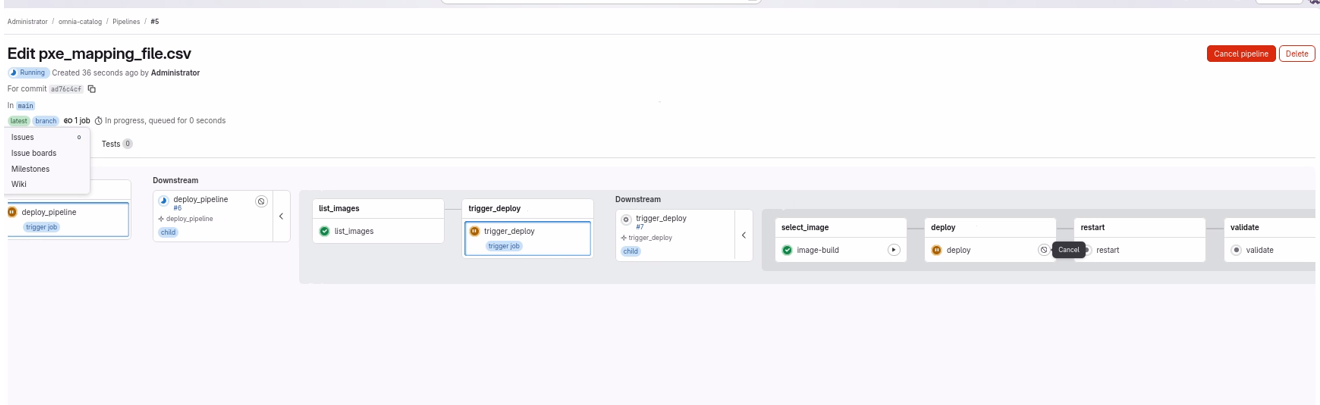The width and height of the screenshot is (1320, 405).
Task: Open the Administrator breadcrumb link
Action: pyautogui.click(x=29, y=21)
